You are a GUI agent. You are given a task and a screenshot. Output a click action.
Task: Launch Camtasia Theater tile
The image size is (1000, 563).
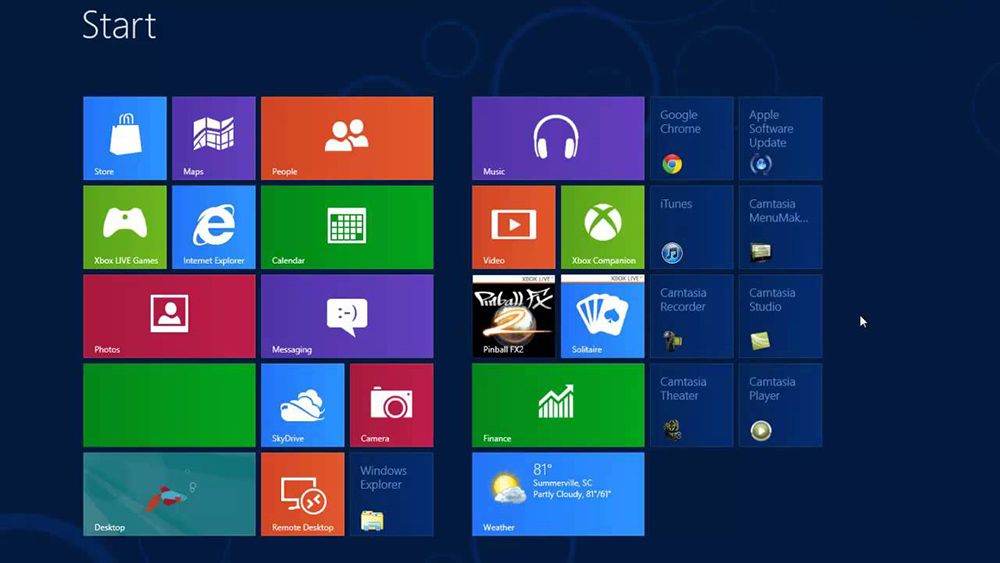[692, 406]
